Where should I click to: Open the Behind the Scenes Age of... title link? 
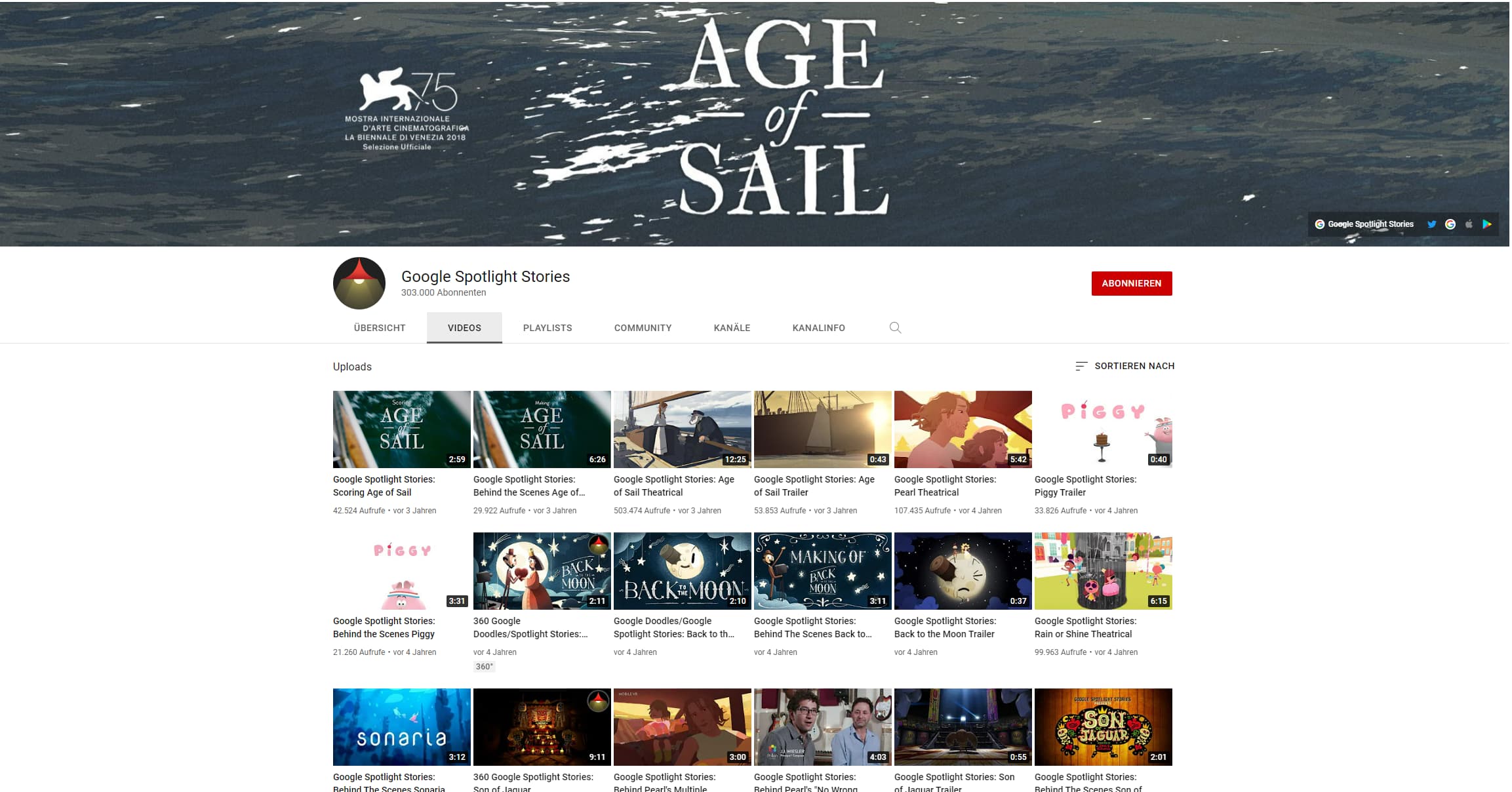[529, 486]
